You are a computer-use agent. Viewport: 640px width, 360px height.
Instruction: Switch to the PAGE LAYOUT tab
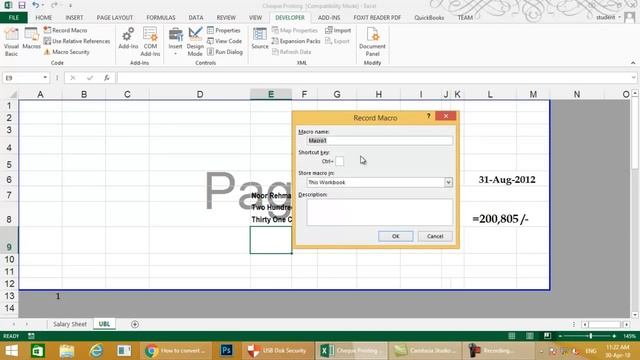point(115,18)
